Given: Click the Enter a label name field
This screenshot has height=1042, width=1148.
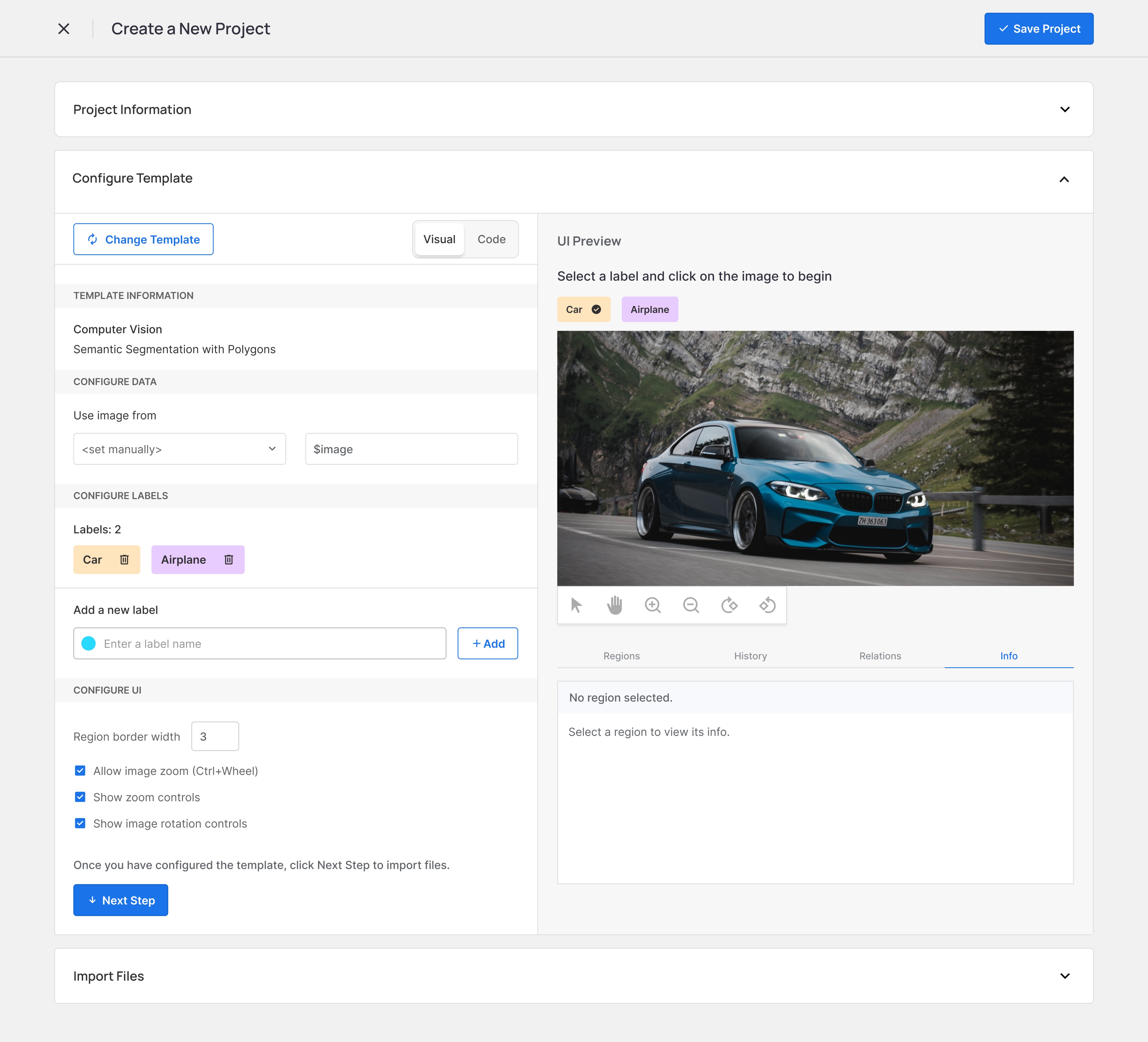Looking at the screenshot, I should pyautogui.click(x=271, y=643).
